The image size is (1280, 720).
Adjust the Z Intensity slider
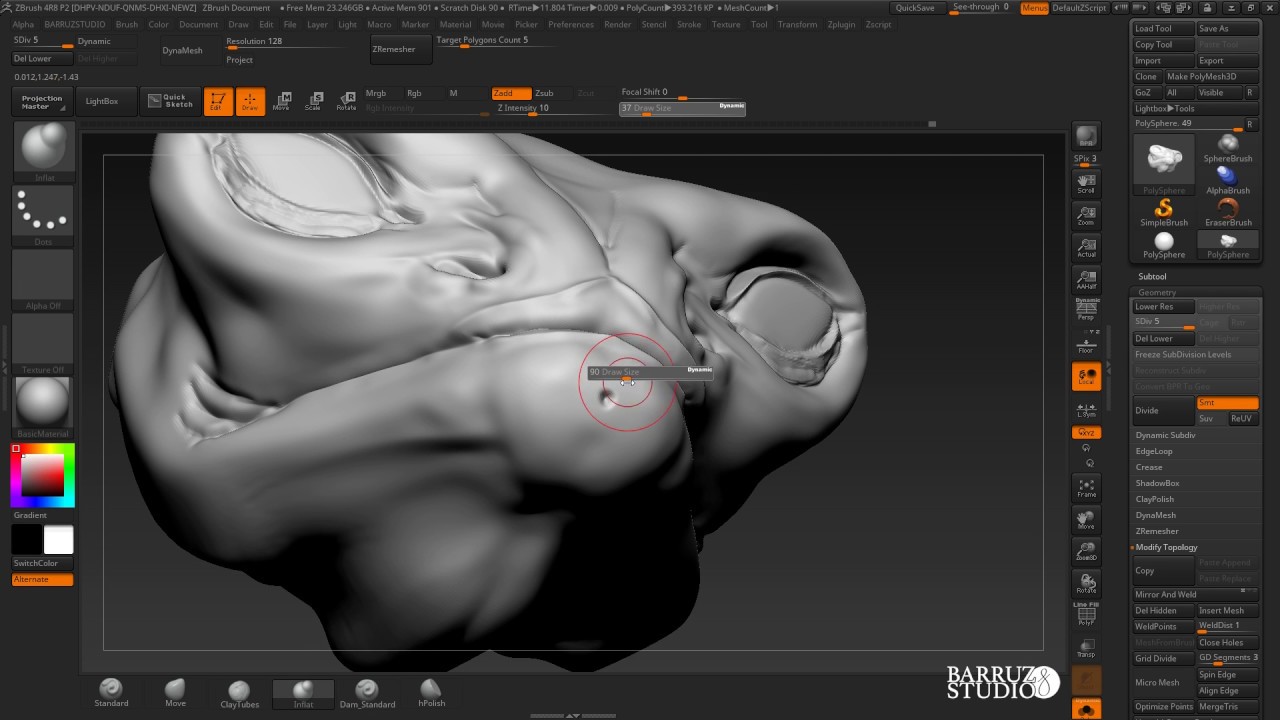(x=552, y=109)
